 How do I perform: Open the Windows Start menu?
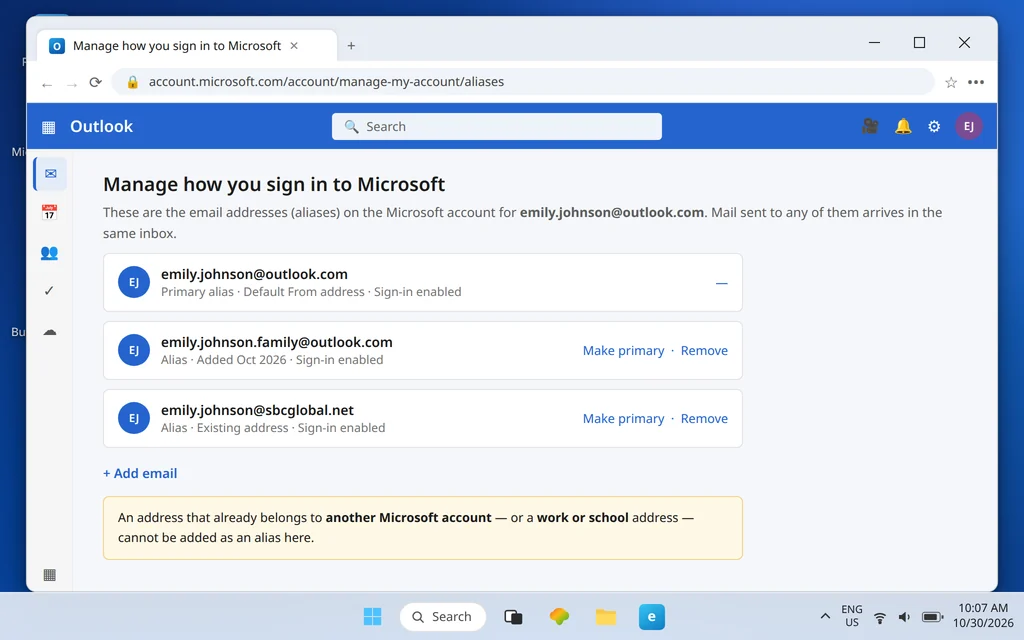(372, 616)
